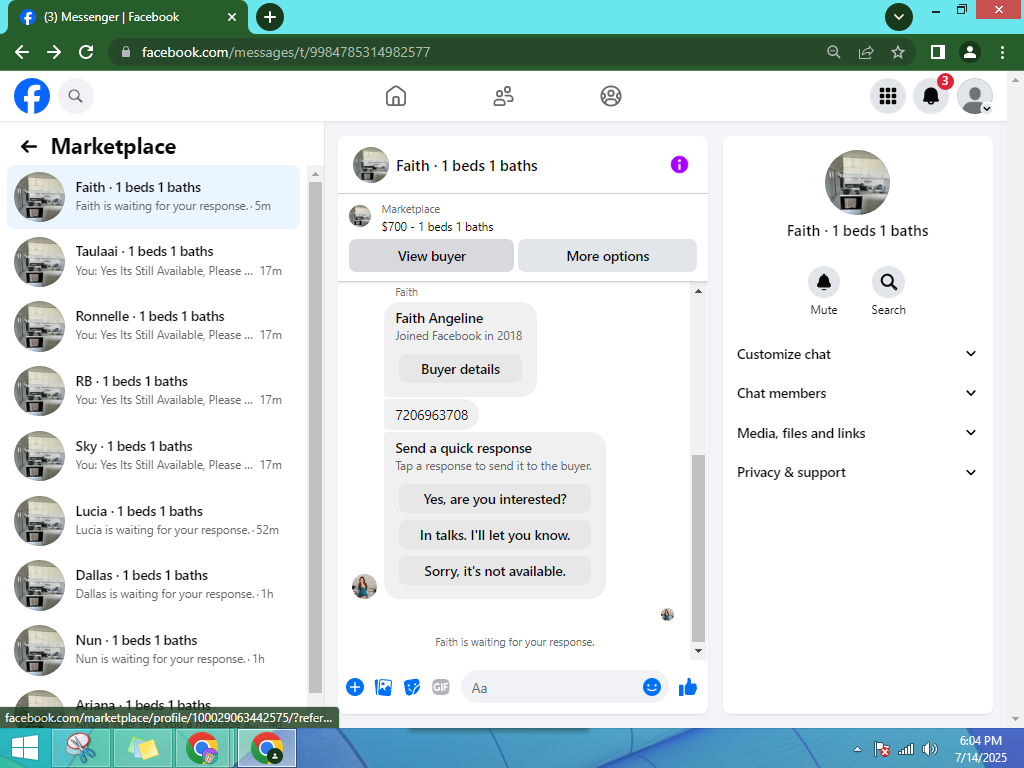Send 'Sorry, it's not available.' response

(x=495, y=571)
